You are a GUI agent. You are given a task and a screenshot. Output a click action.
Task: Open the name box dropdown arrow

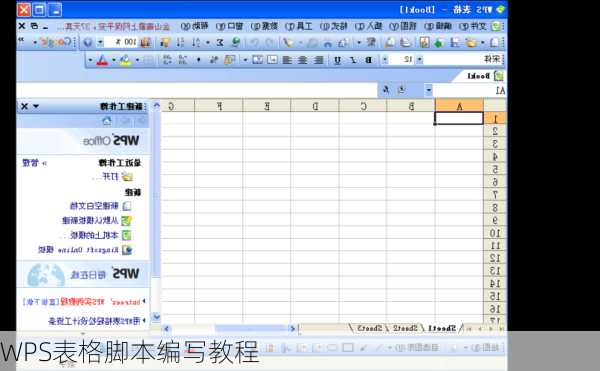point(429,90)
